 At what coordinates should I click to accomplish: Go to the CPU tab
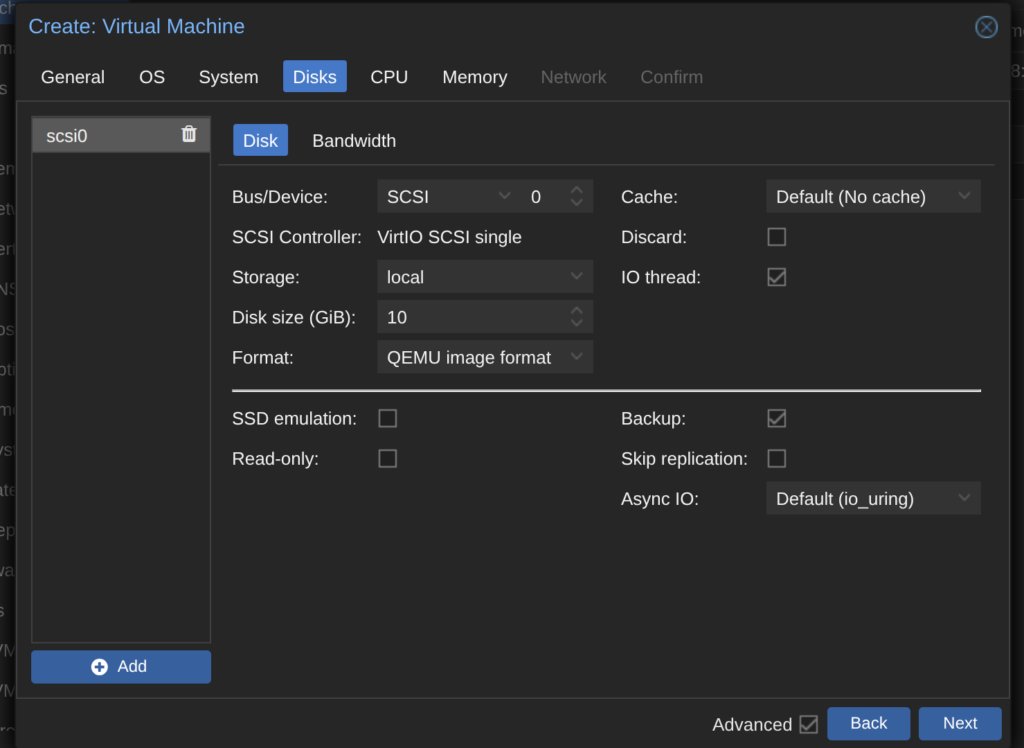coord(389,77)
